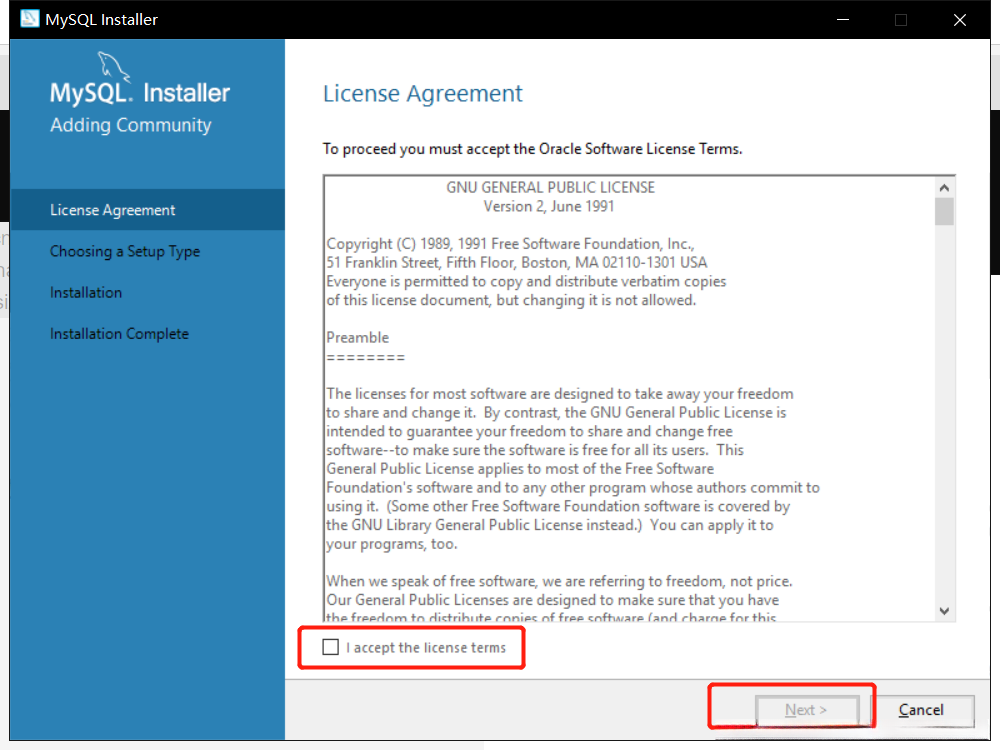Click the GNU GENERAL PUBLIC LICENSE heading
This screenshot has width=1000, height=750.
pos(550,188)
